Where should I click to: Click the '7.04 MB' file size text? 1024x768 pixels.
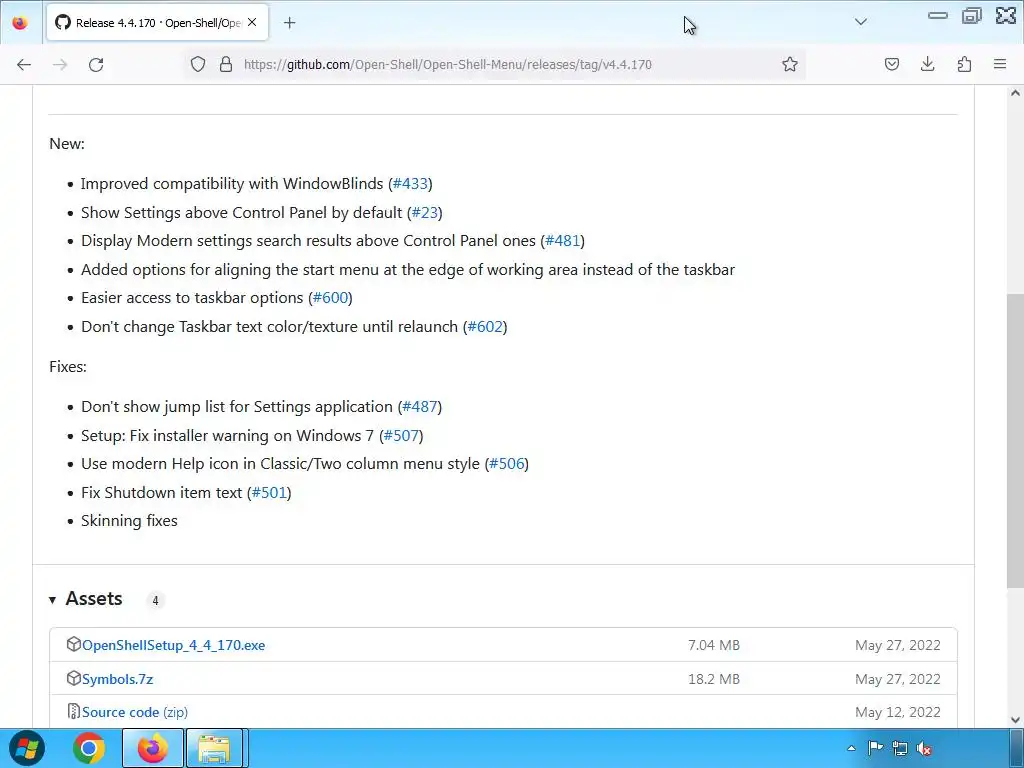pos(714,645)
